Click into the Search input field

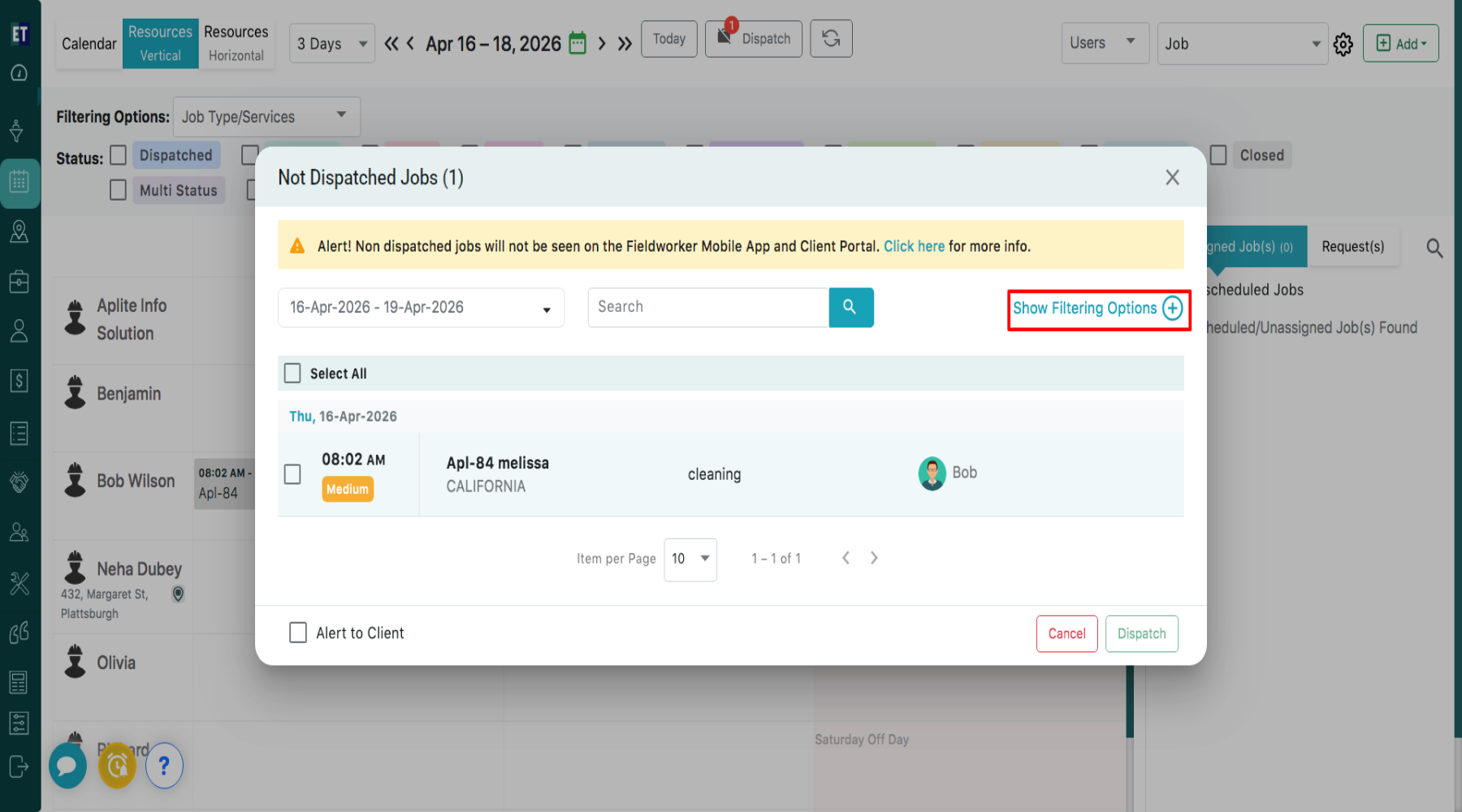pyautogui.click(x=707, y=307)
